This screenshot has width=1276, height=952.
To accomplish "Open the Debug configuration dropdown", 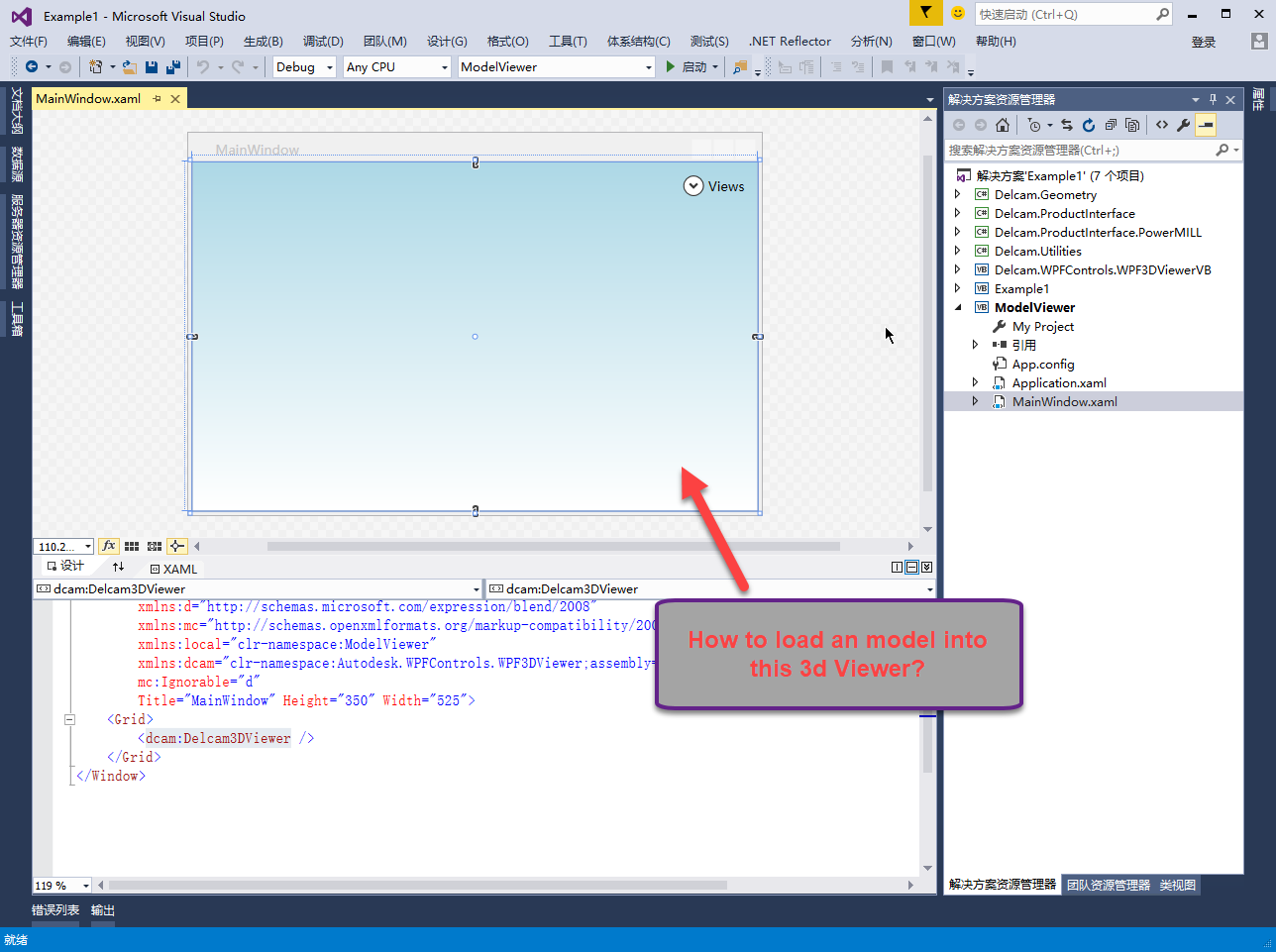I will click(x=303, y=66).
